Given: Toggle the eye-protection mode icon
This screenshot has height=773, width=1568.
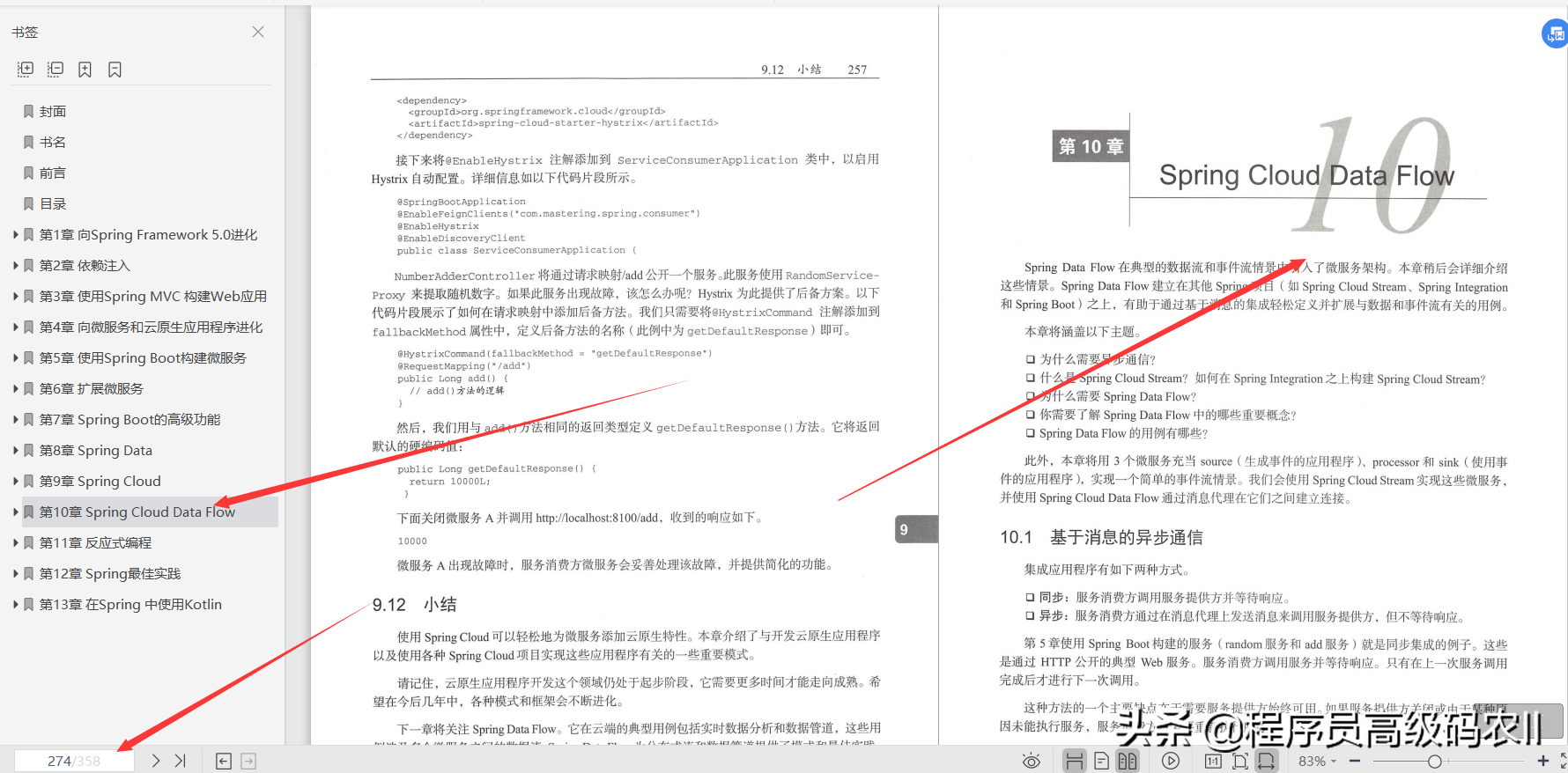Looking at the screenshot, I should (x=1032, y=761).
